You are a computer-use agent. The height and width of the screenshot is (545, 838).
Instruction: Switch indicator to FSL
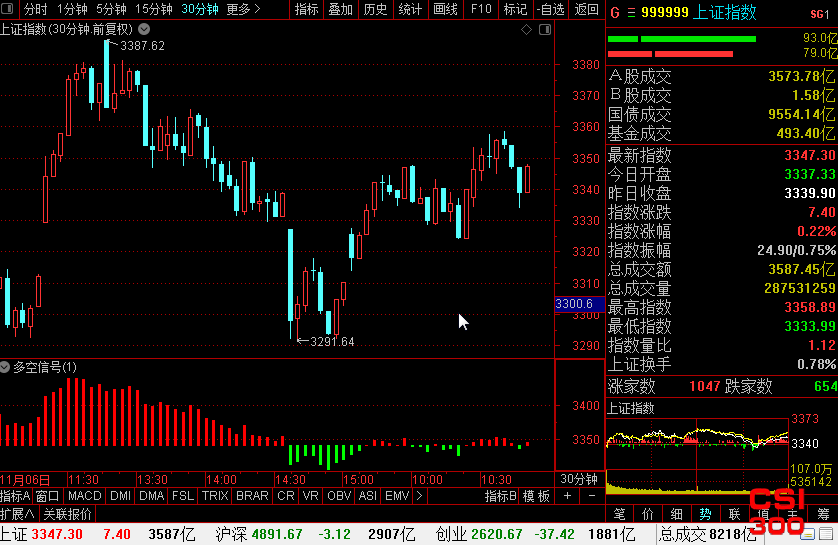183,496
